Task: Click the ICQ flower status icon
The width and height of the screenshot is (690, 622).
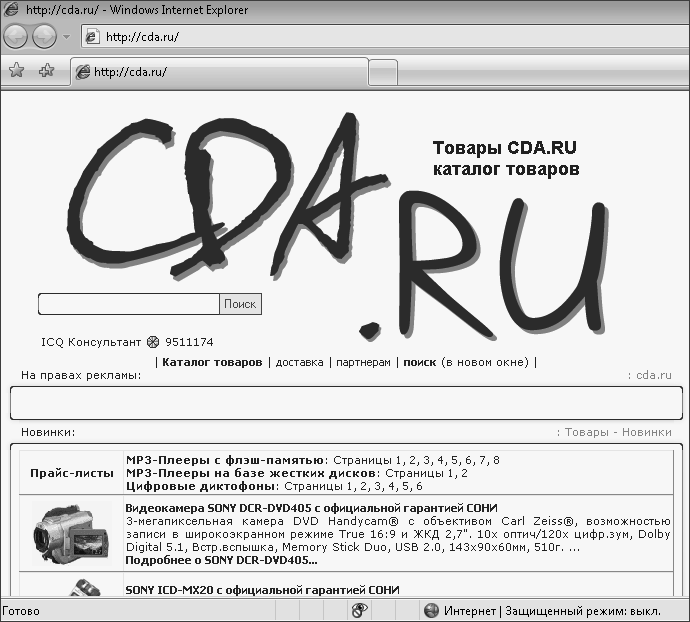Action: click(x=153, y=341)
